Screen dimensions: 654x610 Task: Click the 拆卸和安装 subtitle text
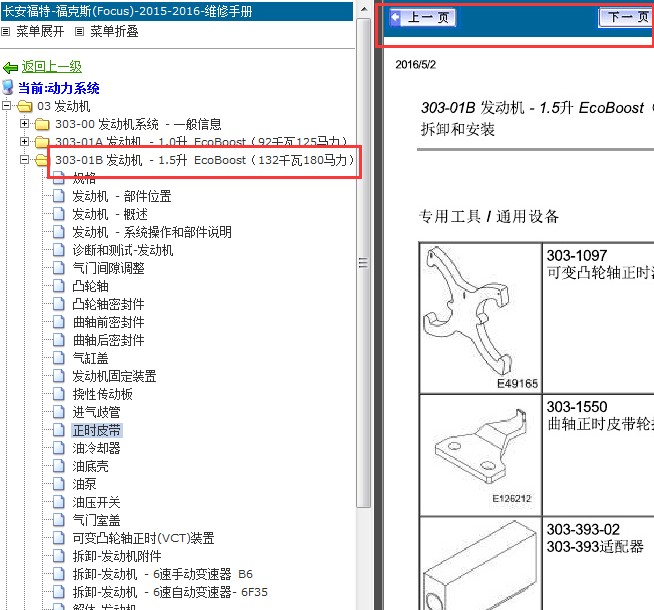click(457, 129)
